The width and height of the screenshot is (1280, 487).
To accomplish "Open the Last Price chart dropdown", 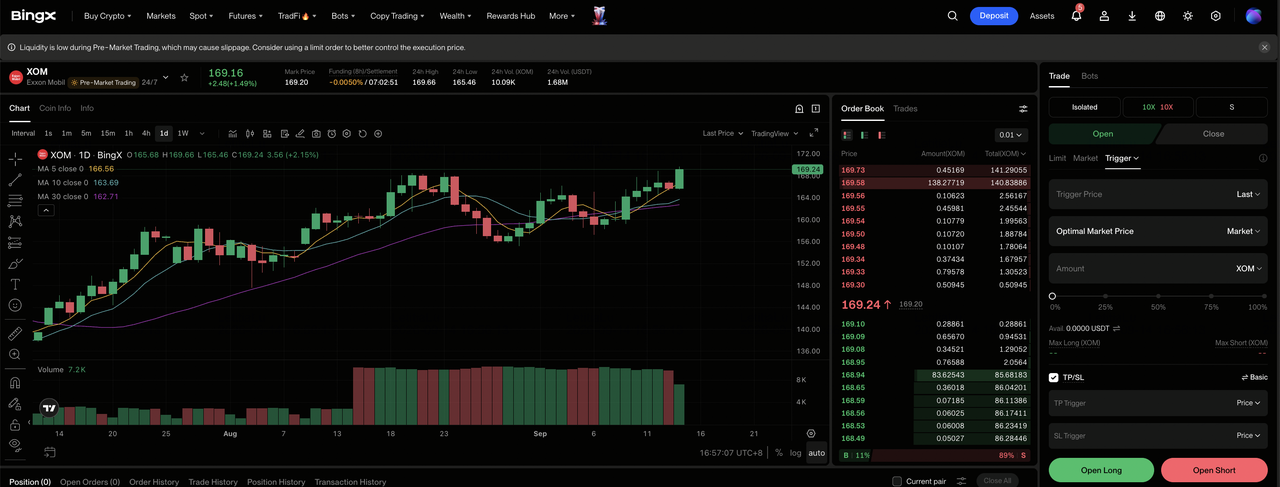I will [722, 133].
